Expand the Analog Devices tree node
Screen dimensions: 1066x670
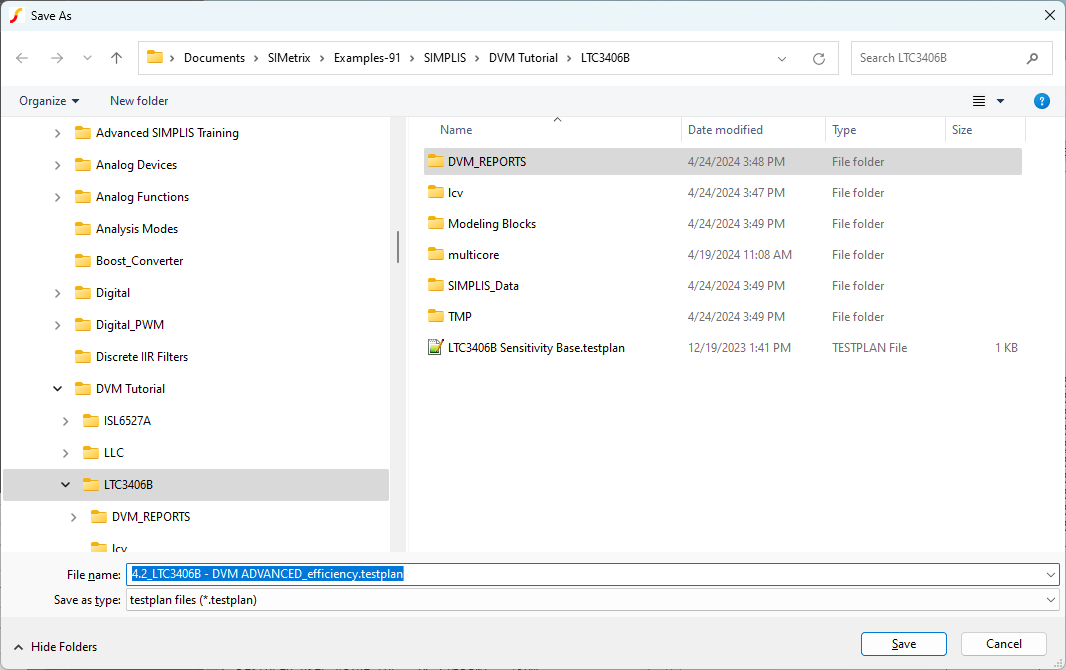(x=58, y=165)
